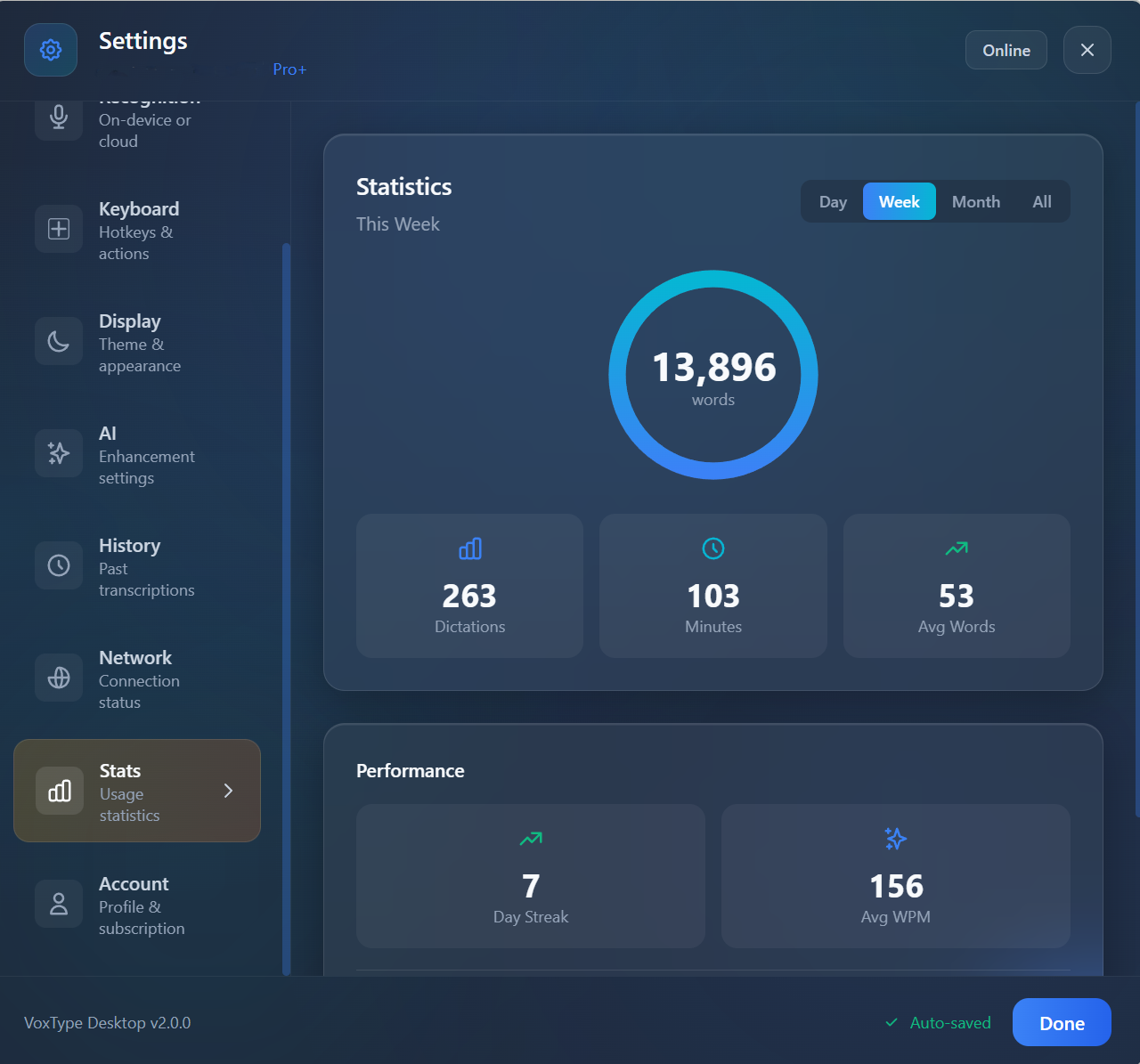Click the moon icon for Display settings

[x=58, y=341]
